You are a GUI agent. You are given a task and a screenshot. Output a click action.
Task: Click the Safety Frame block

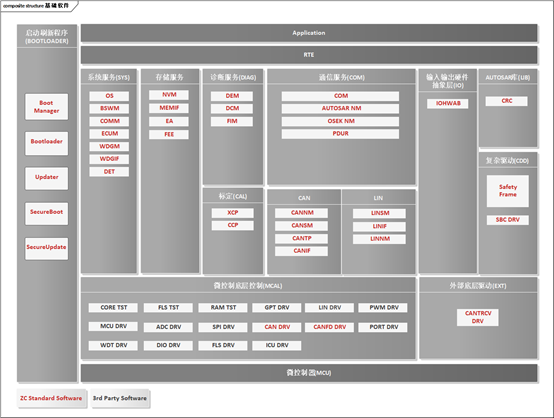pyautogui.click(x=508, y=191)
